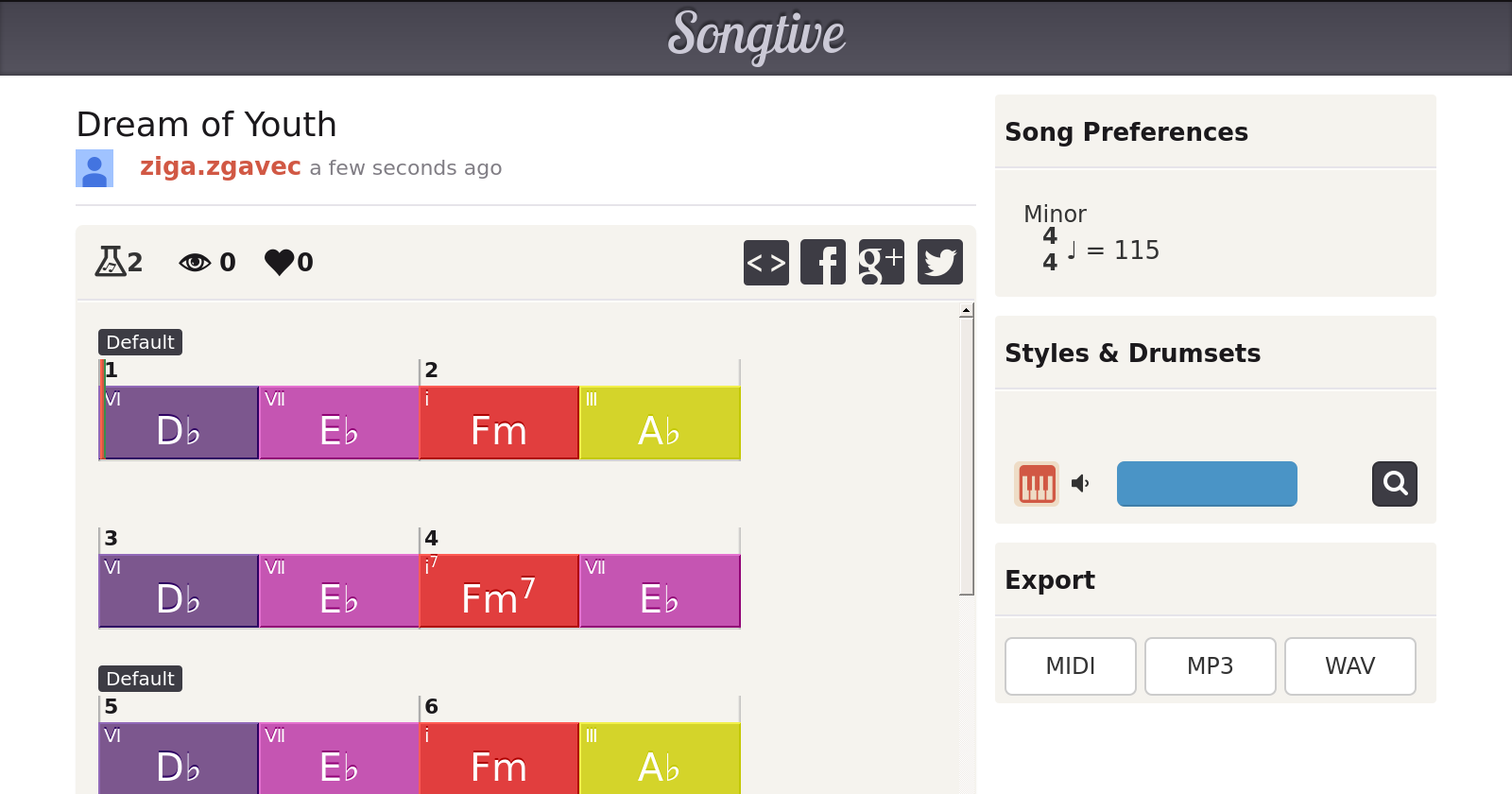
Task: Click the scrollbar up arrow
Action: click(966, 311)
